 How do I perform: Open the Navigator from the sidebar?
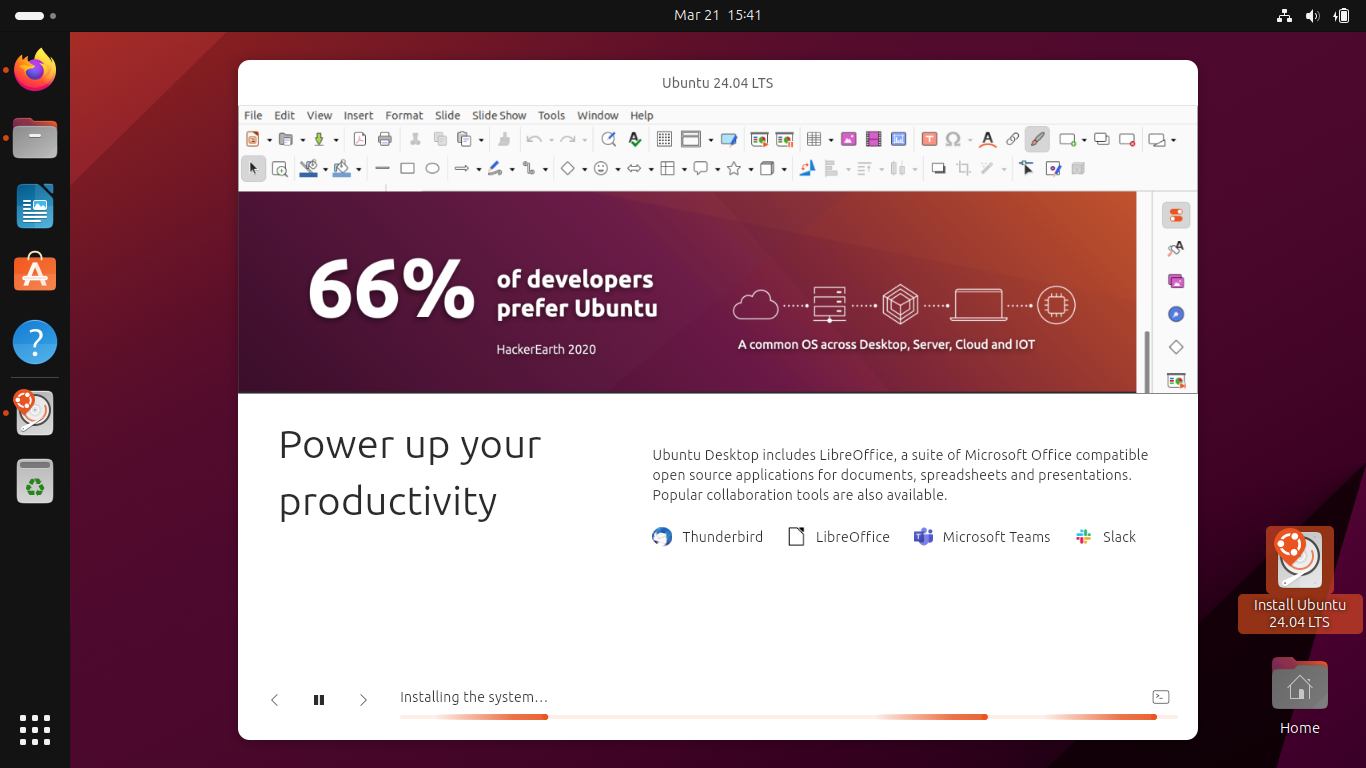point(1175,314)
